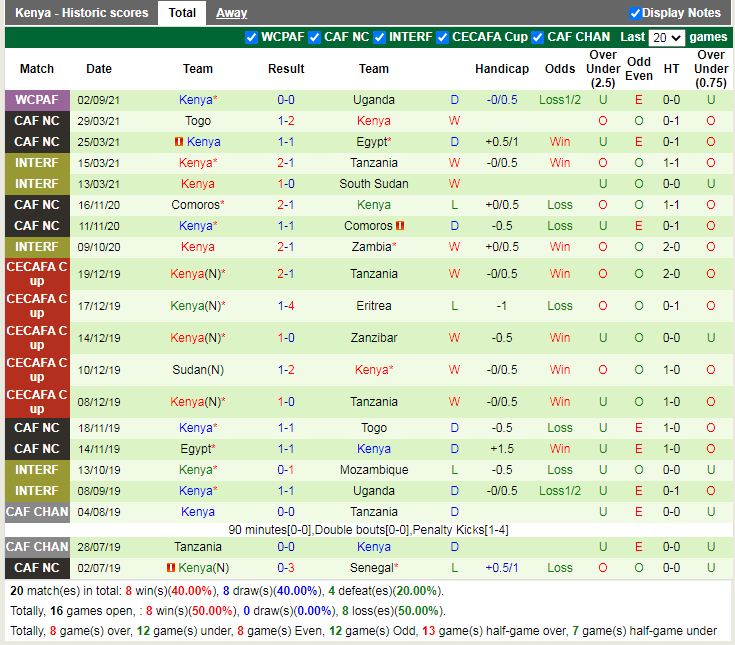Click Loss1/2 odds in the 08/09/19 row

pos(560,491)
